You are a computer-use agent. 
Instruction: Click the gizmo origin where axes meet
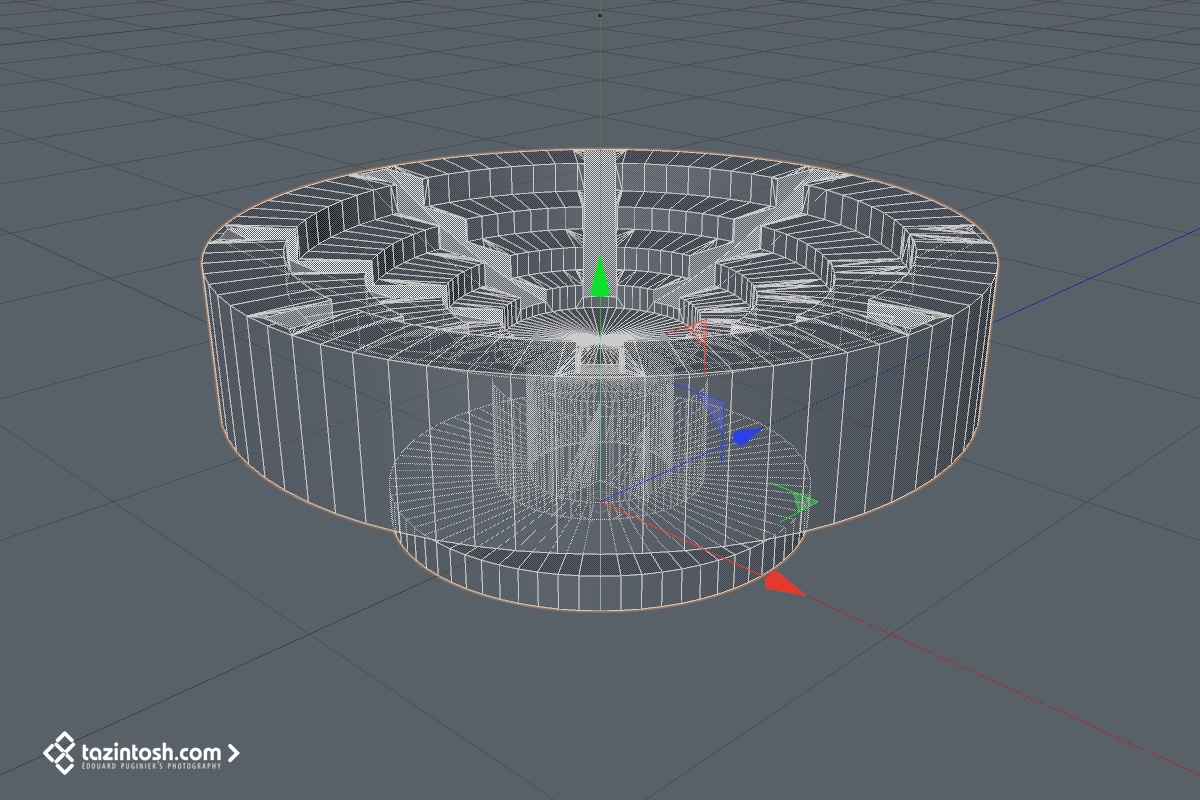point(600,503)
